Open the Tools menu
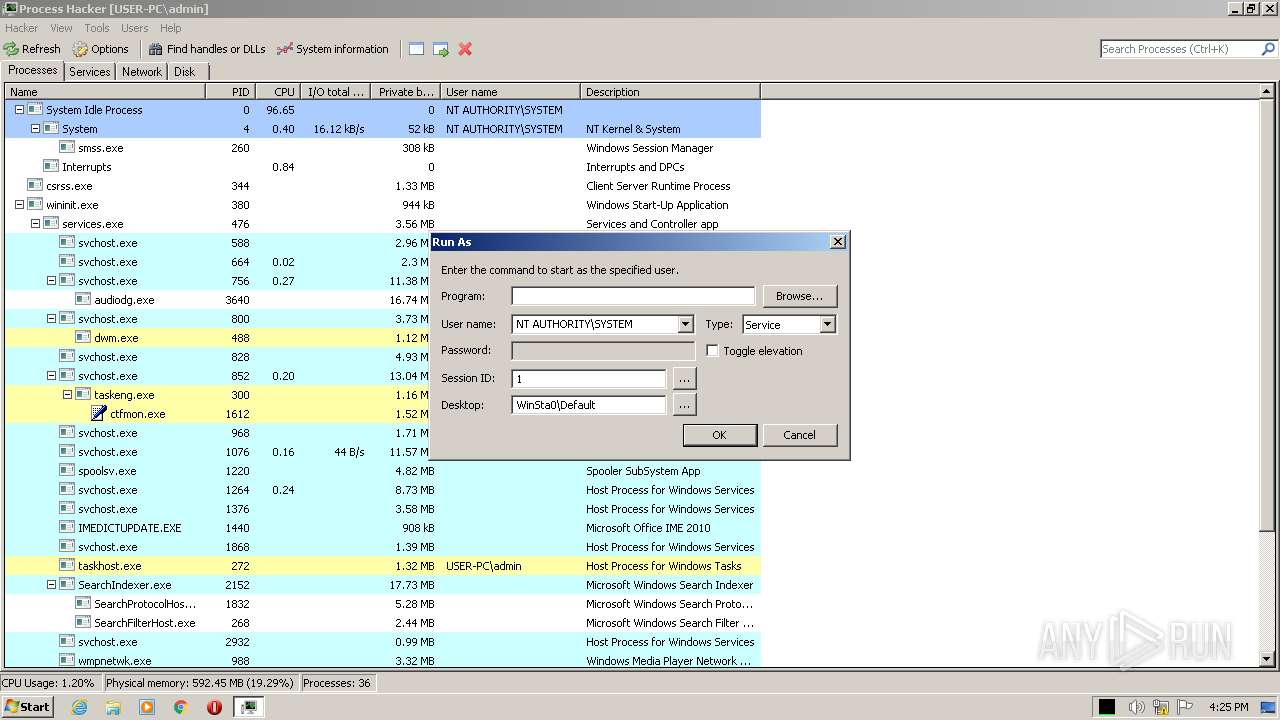This screenshot has width=1280, height=720. (97, 28)
